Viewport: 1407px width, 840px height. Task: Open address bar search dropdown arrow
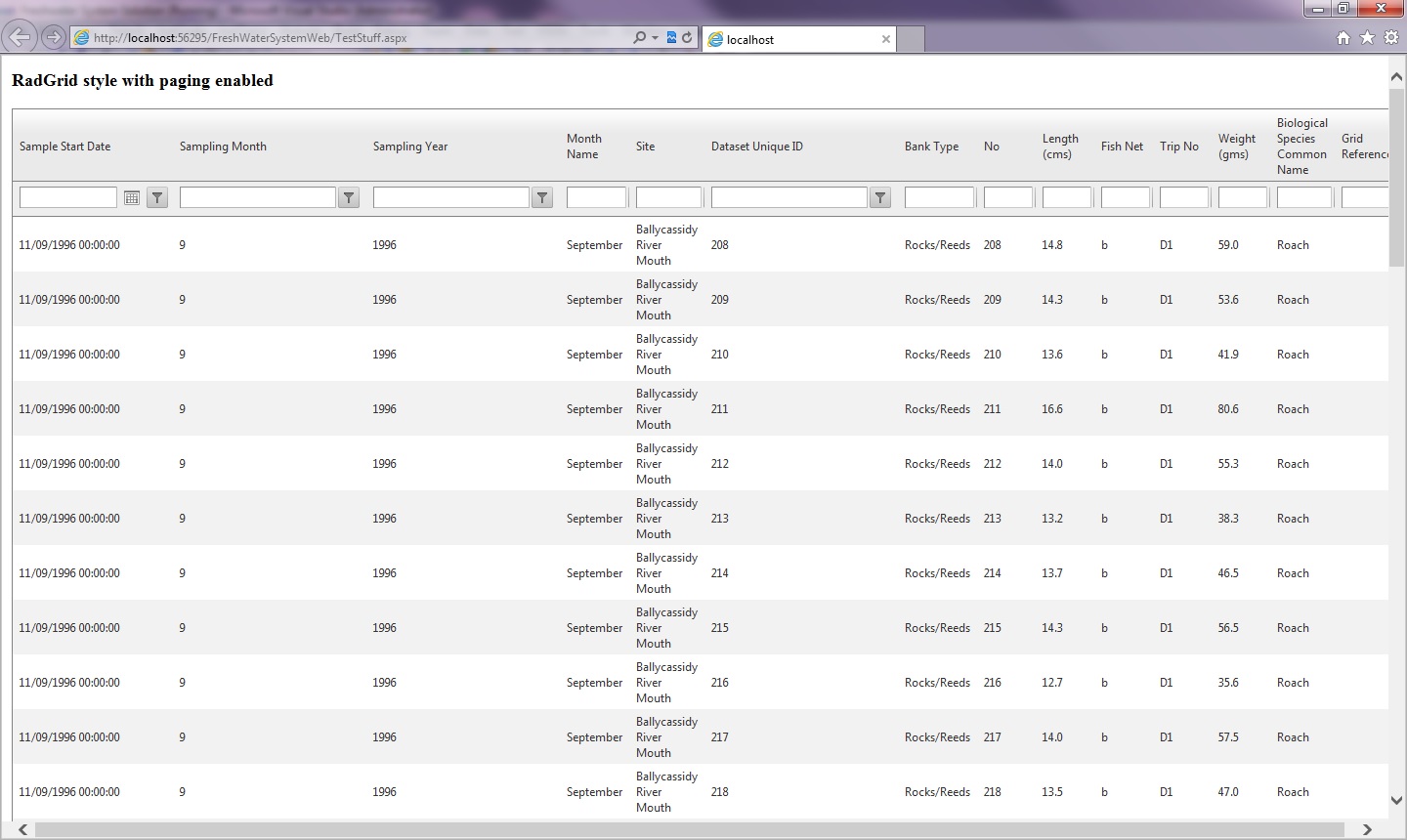(655, 37)
